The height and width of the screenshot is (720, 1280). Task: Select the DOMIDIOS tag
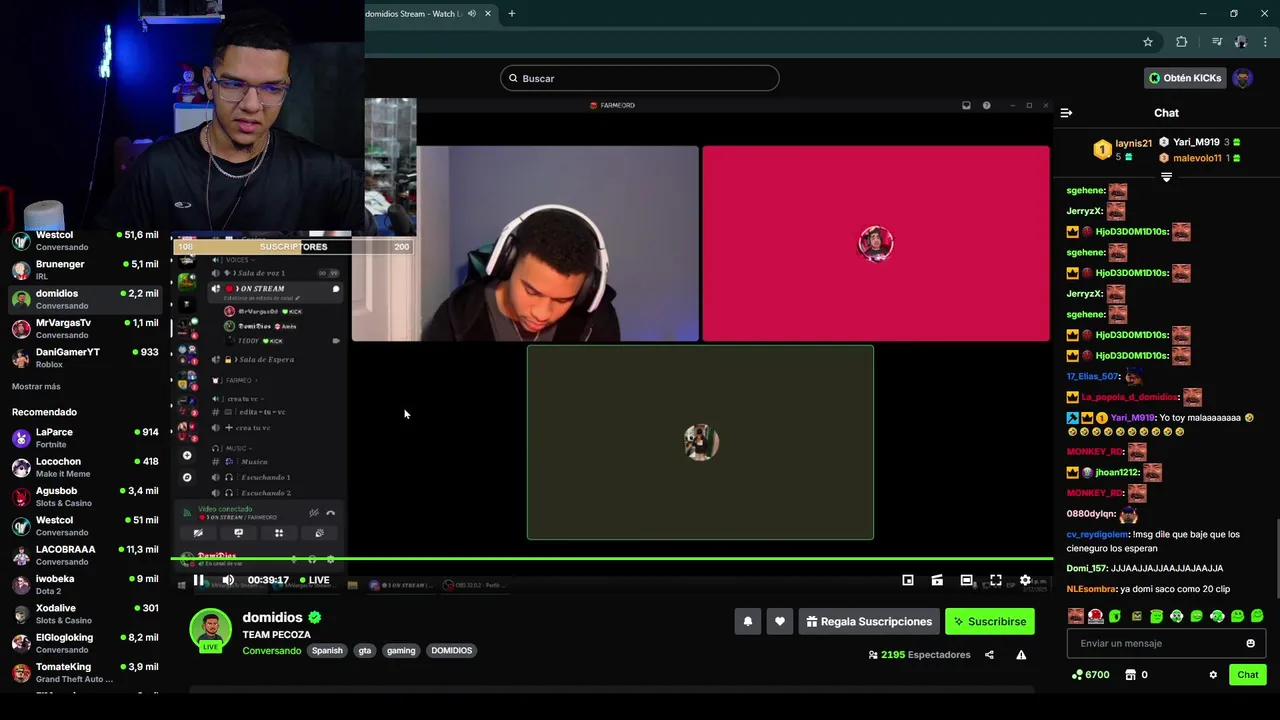tap(451, 650)
